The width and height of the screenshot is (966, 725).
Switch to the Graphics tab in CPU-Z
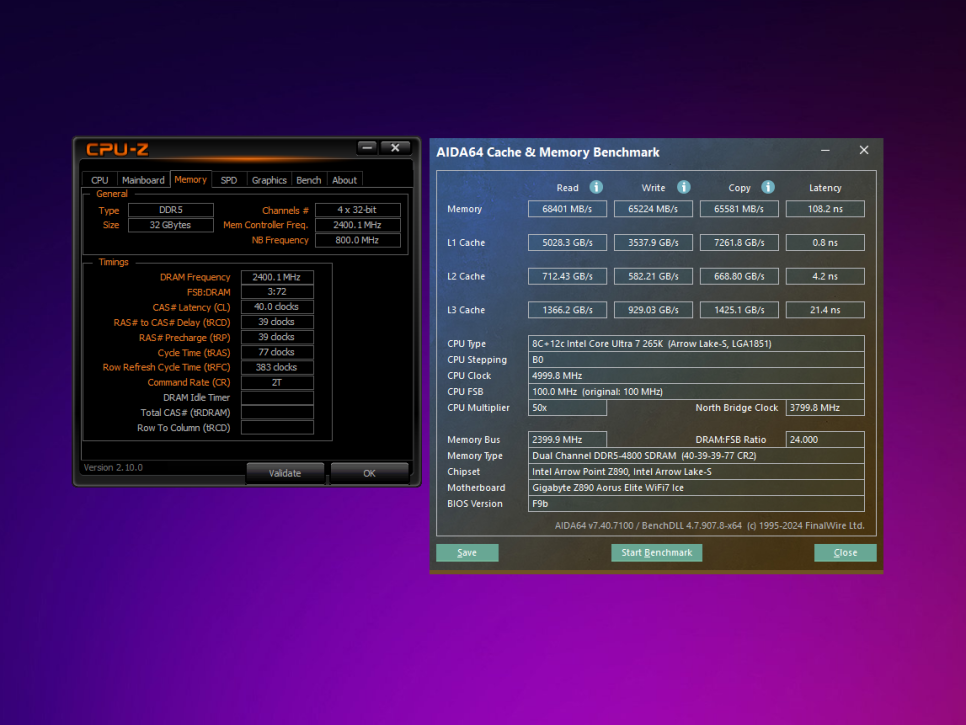269,180
